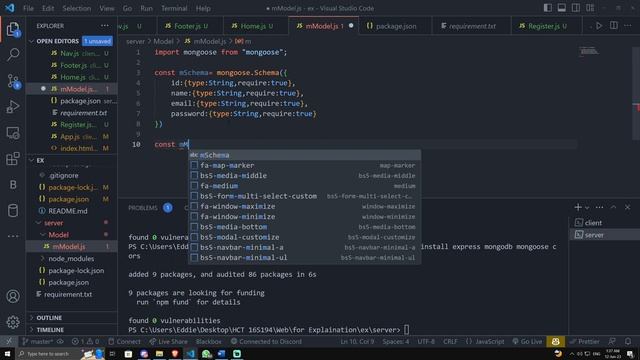Click Windows taskbar search box
The height and width of the screenshot is (360, 640).
[48, 353]
